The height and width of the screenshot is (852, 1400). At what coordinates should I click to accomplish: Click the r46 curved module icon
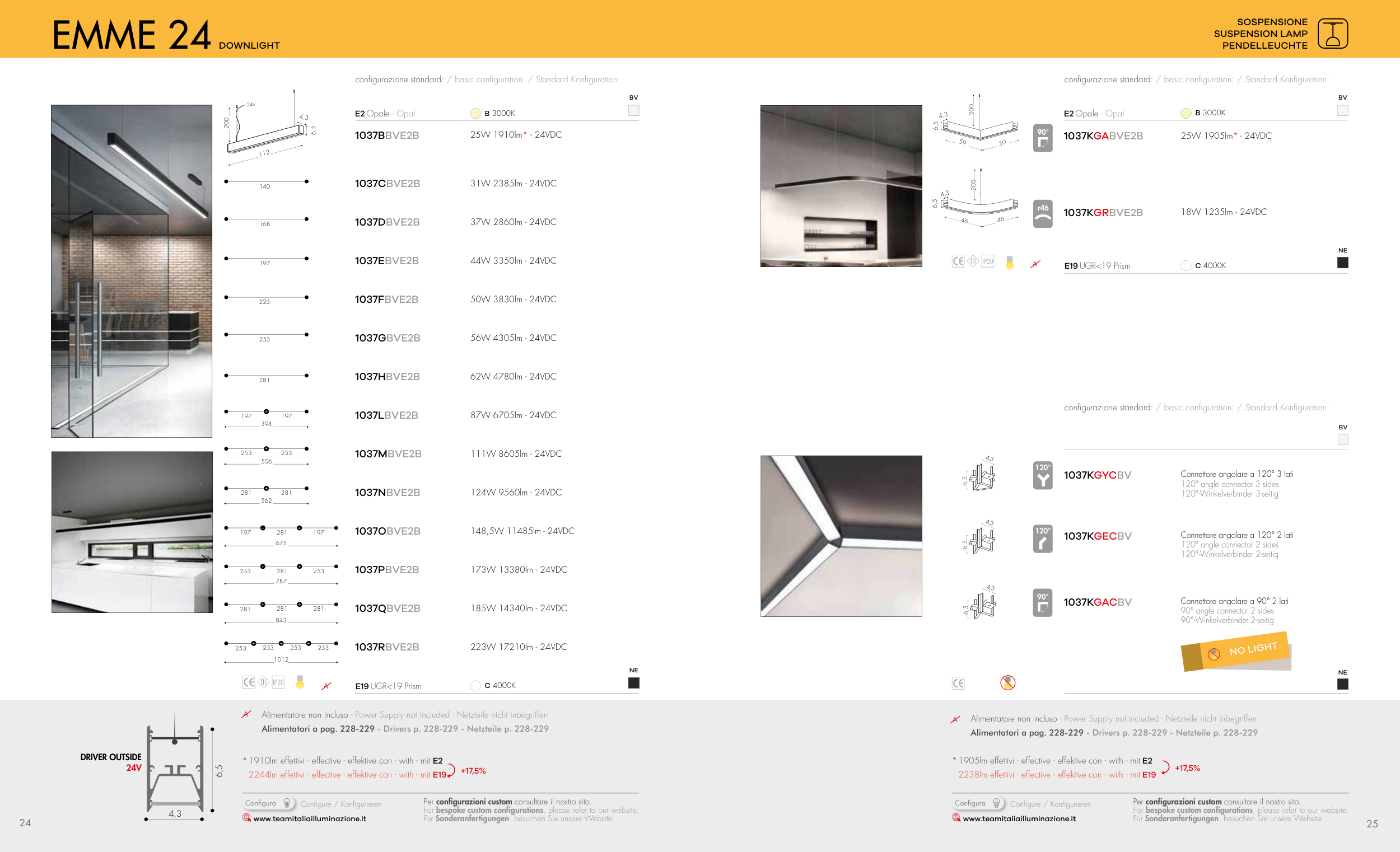point(1042,214)
